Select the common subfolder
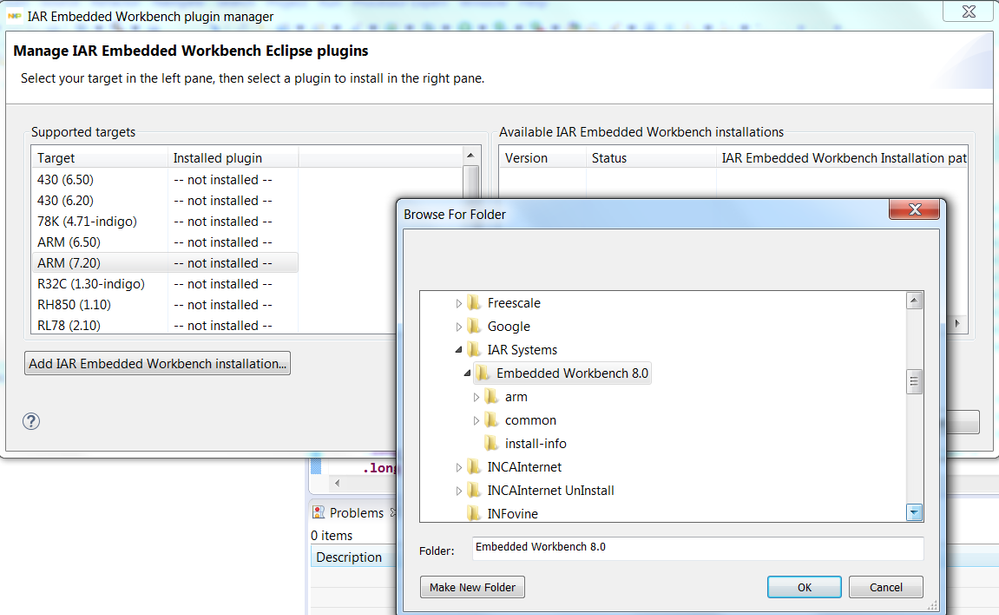999x615 pixels. [530, 420]
